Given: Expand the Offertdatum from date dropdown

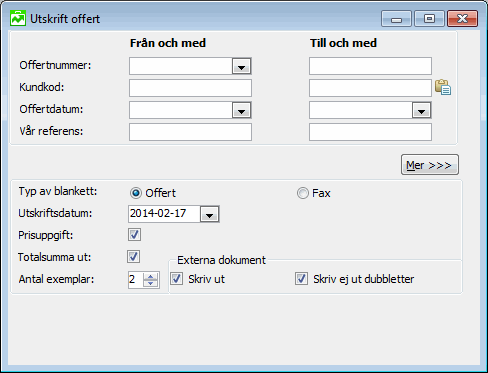Looking at the screenshot, I should pyautogui.click(x=241, y=110).
